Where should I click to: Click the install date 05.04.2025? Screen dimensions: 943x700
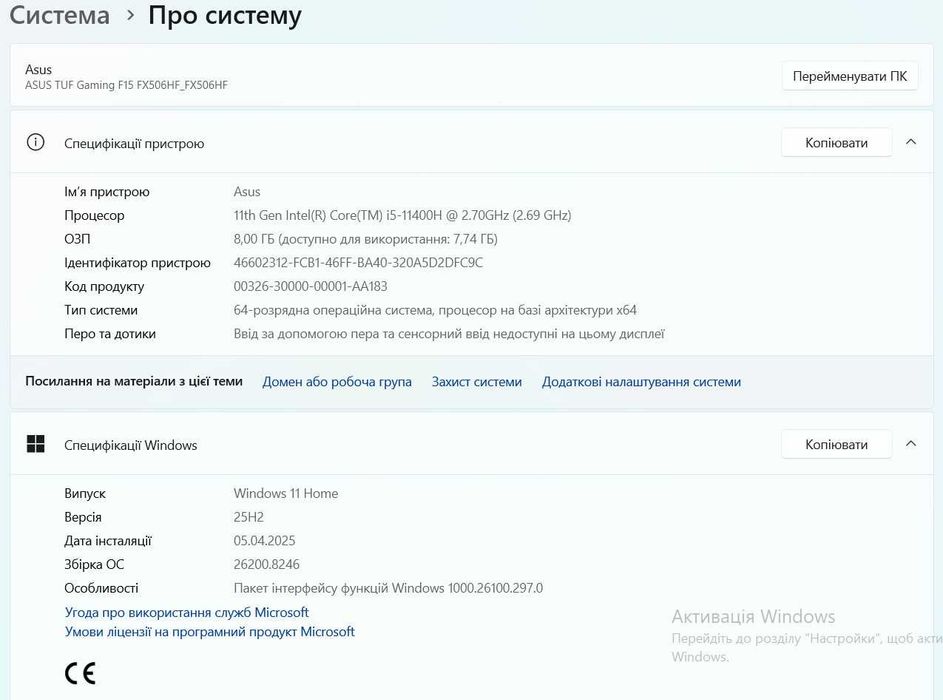[x=265, y=541]
